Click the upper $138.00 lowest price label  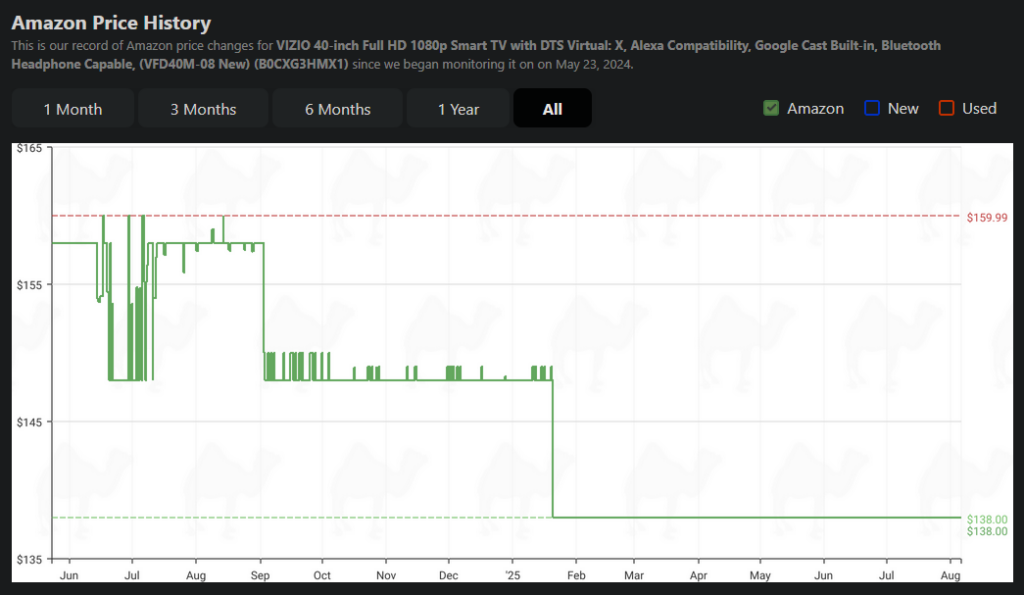987,519
